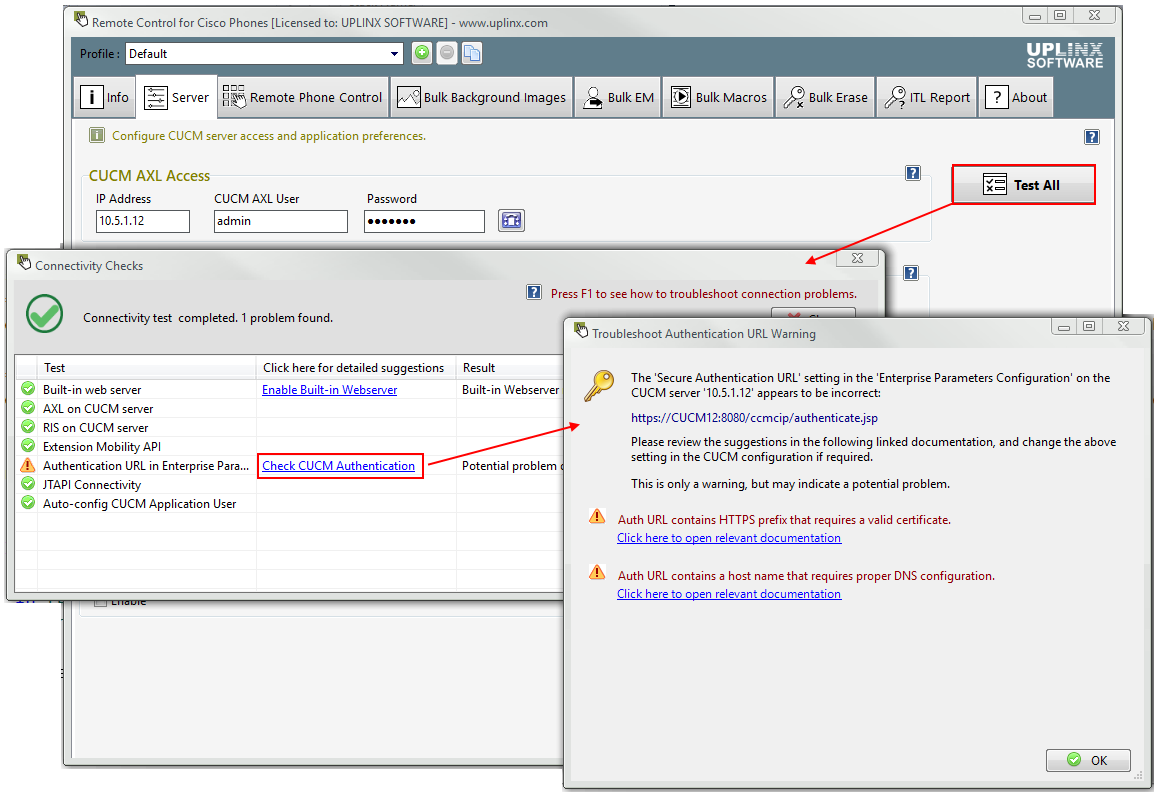Click the 'Potential problem' result cell
Viewport: 1159px width, 793px height.
point(511,466)
